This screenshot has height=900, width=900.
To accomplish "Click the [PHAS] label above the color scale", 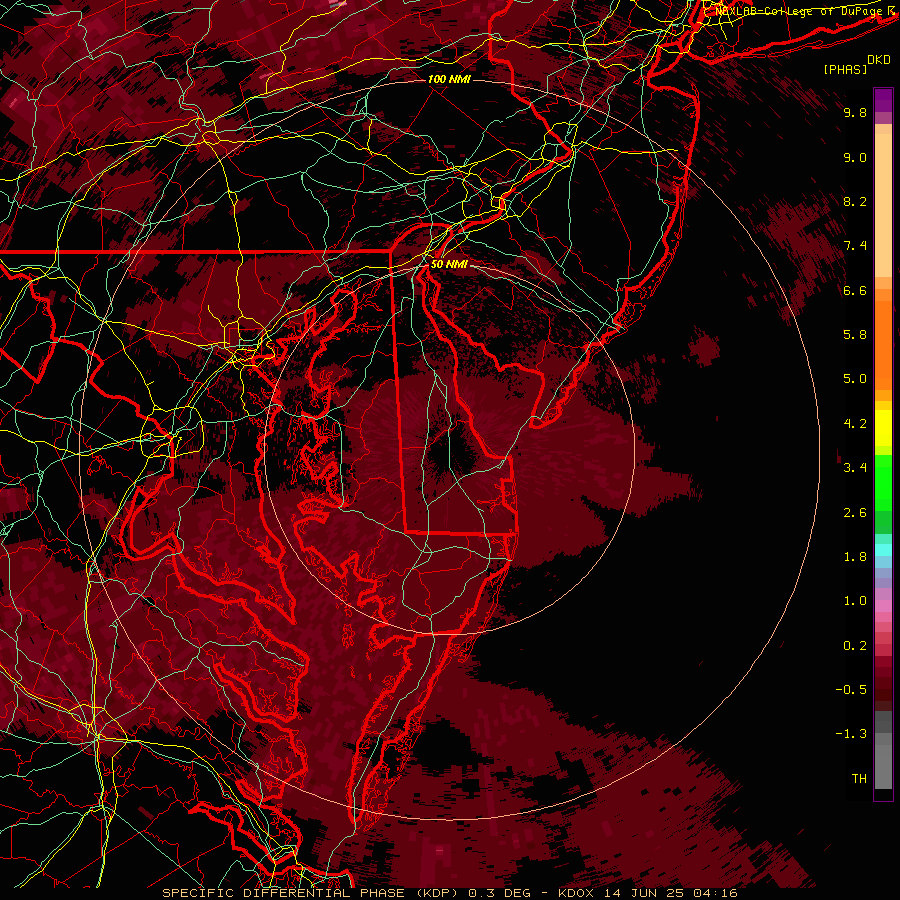I will coord(845,69).
